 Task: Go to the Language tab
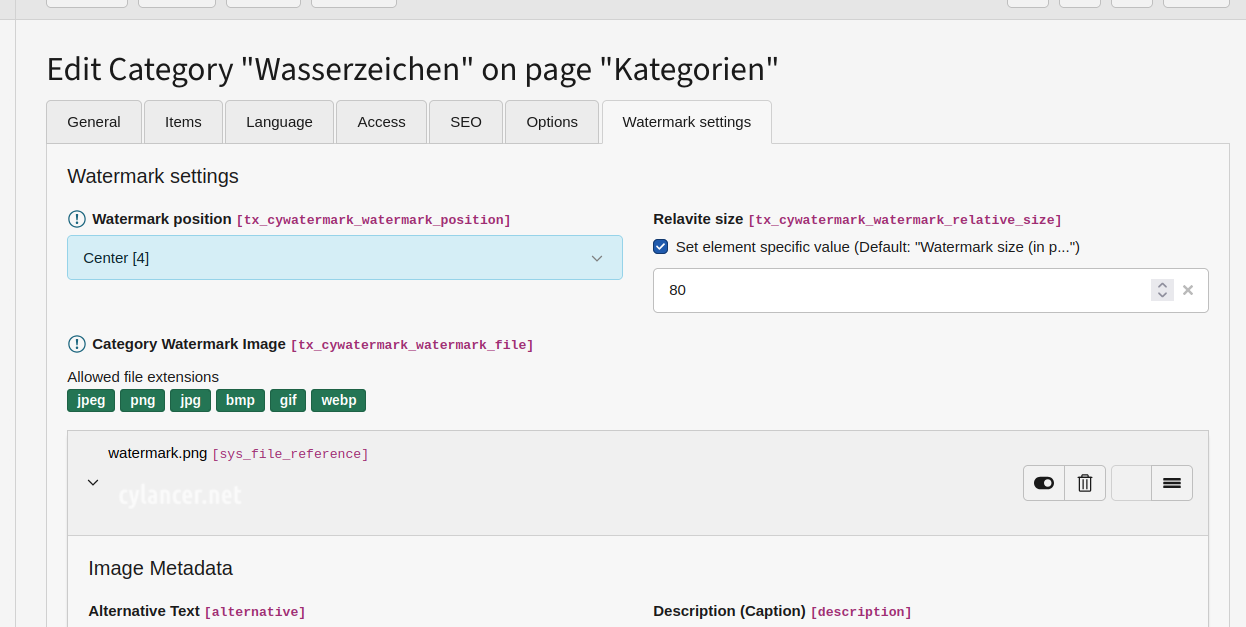(279, 122)
